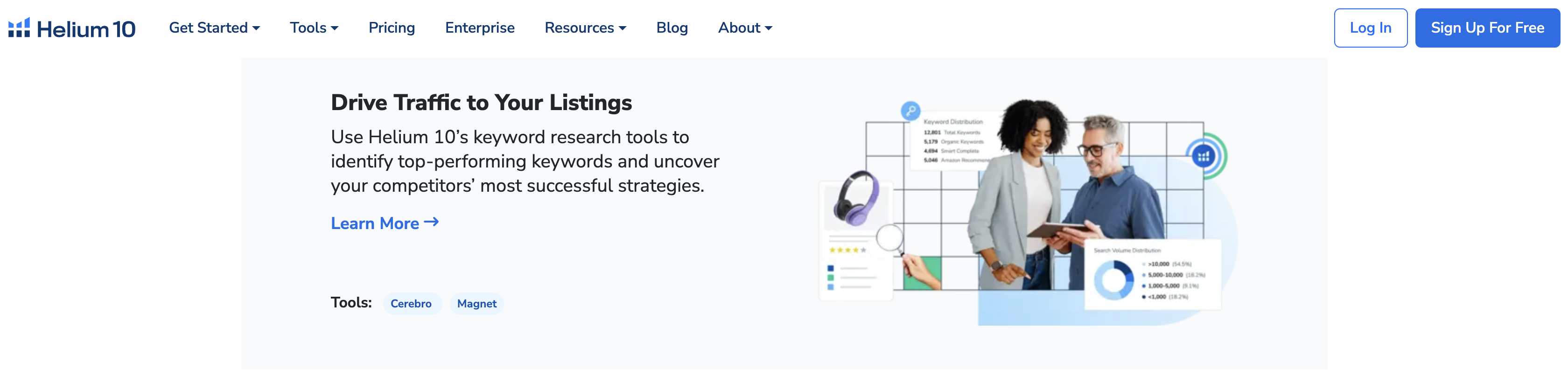Click the purple headphones product image
This screenshot has width=1568, height=390.
coord(856,198)
